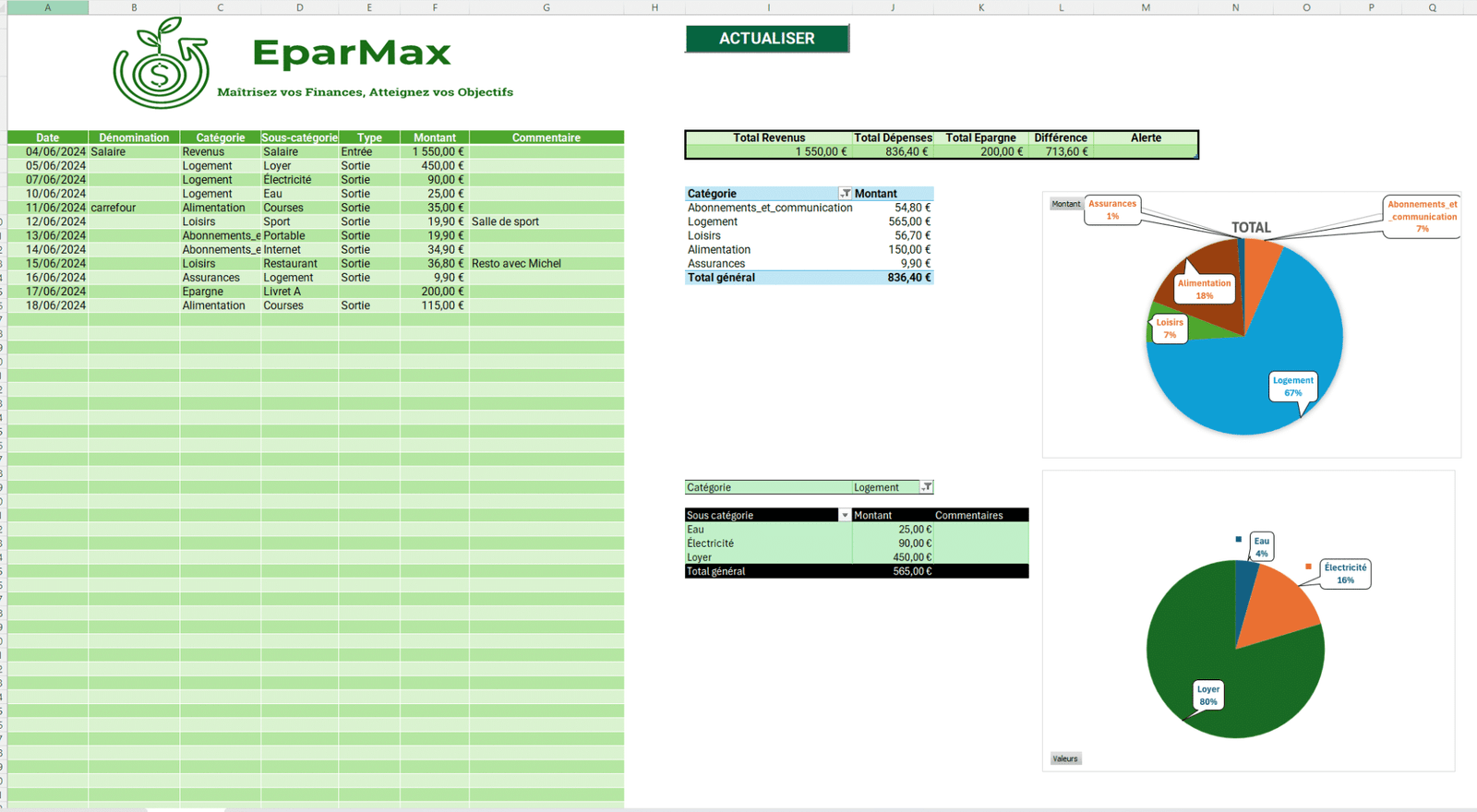Select the black Total général 565,00 € cell

(893, 571)
